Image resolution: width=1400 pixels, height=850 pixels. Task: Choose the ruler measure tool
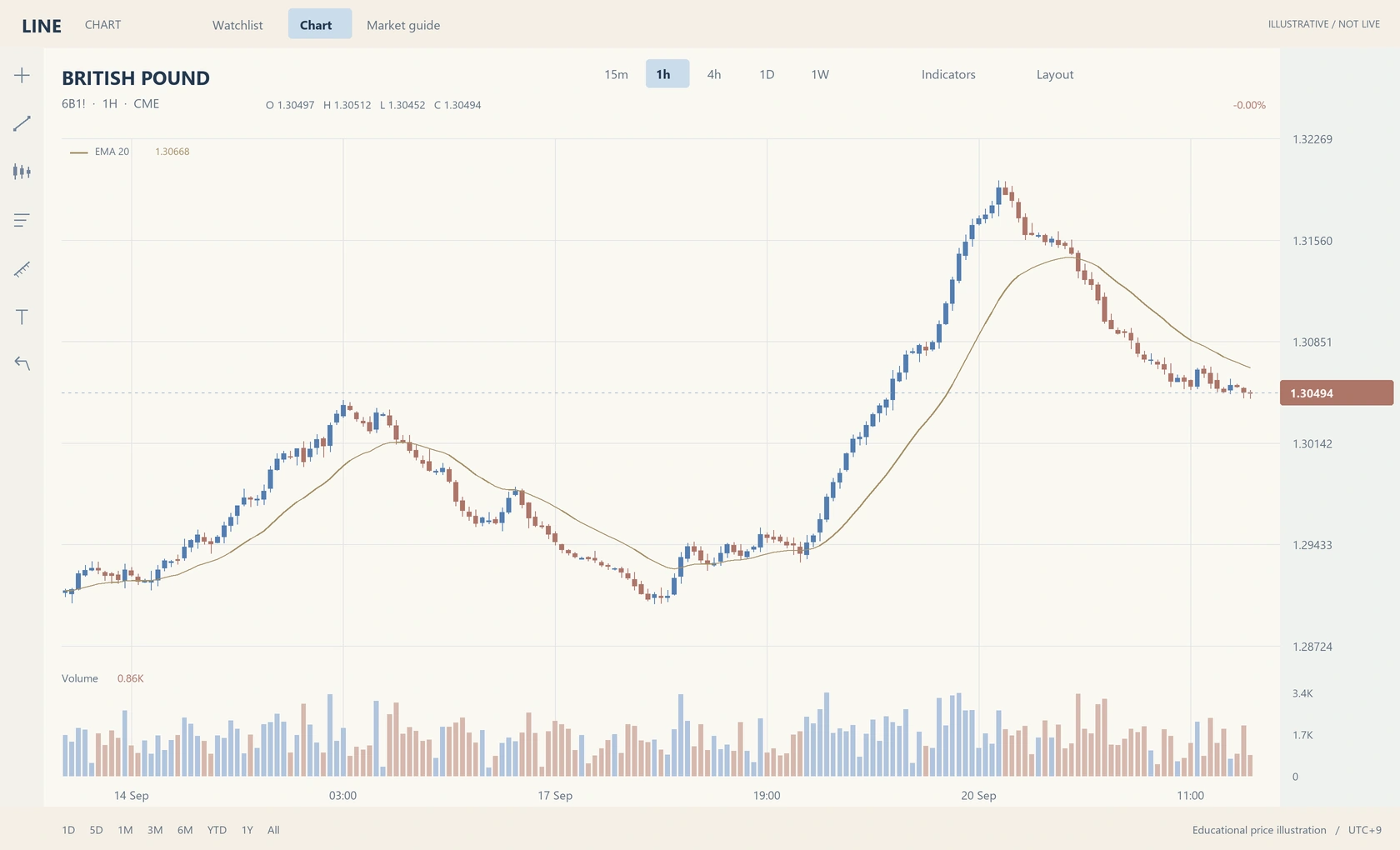pyautogui.click(x=22, y=268)
